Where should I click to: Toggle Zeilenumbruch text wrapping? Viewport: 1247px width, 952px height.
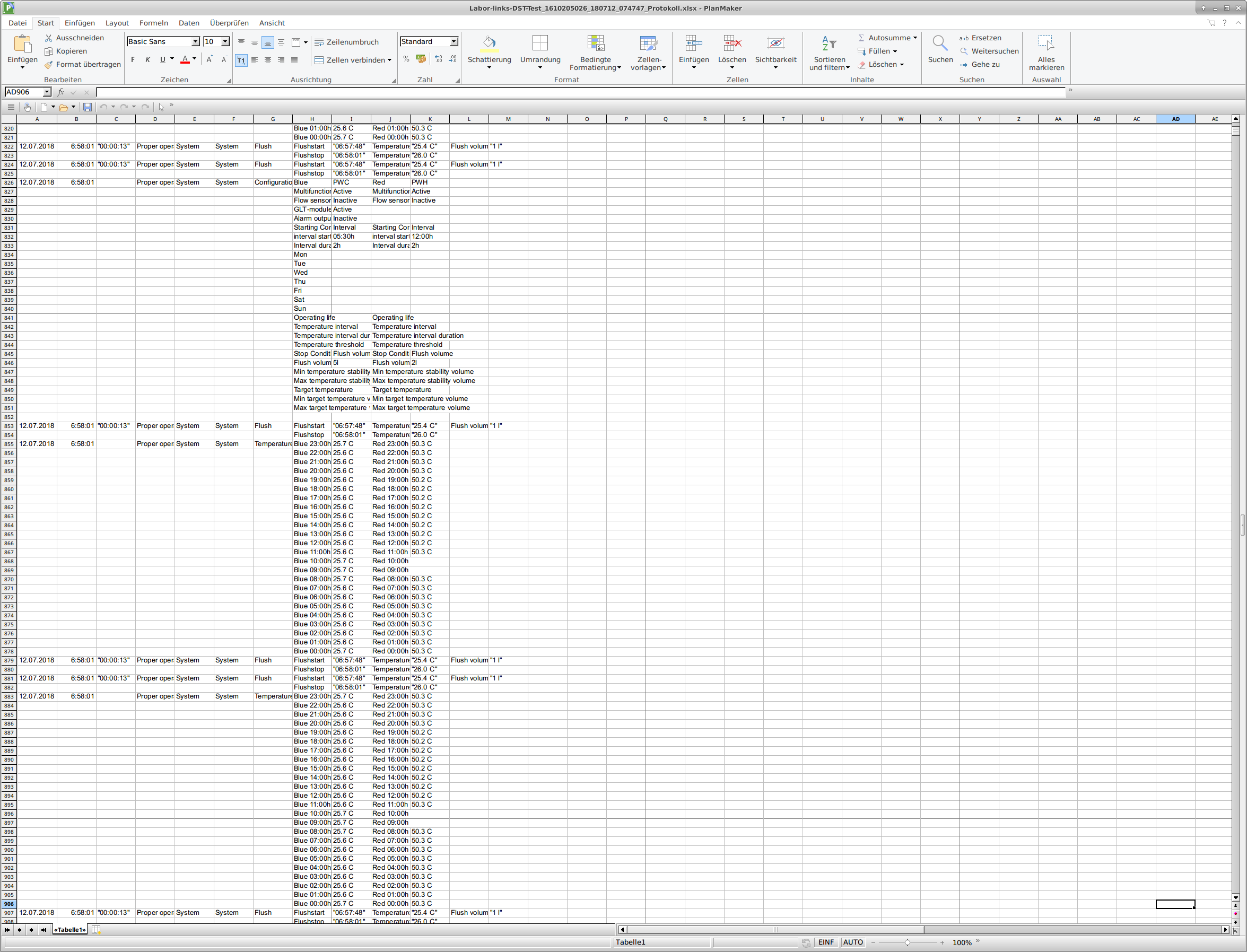pyautogui.click(x=346, y=42)
